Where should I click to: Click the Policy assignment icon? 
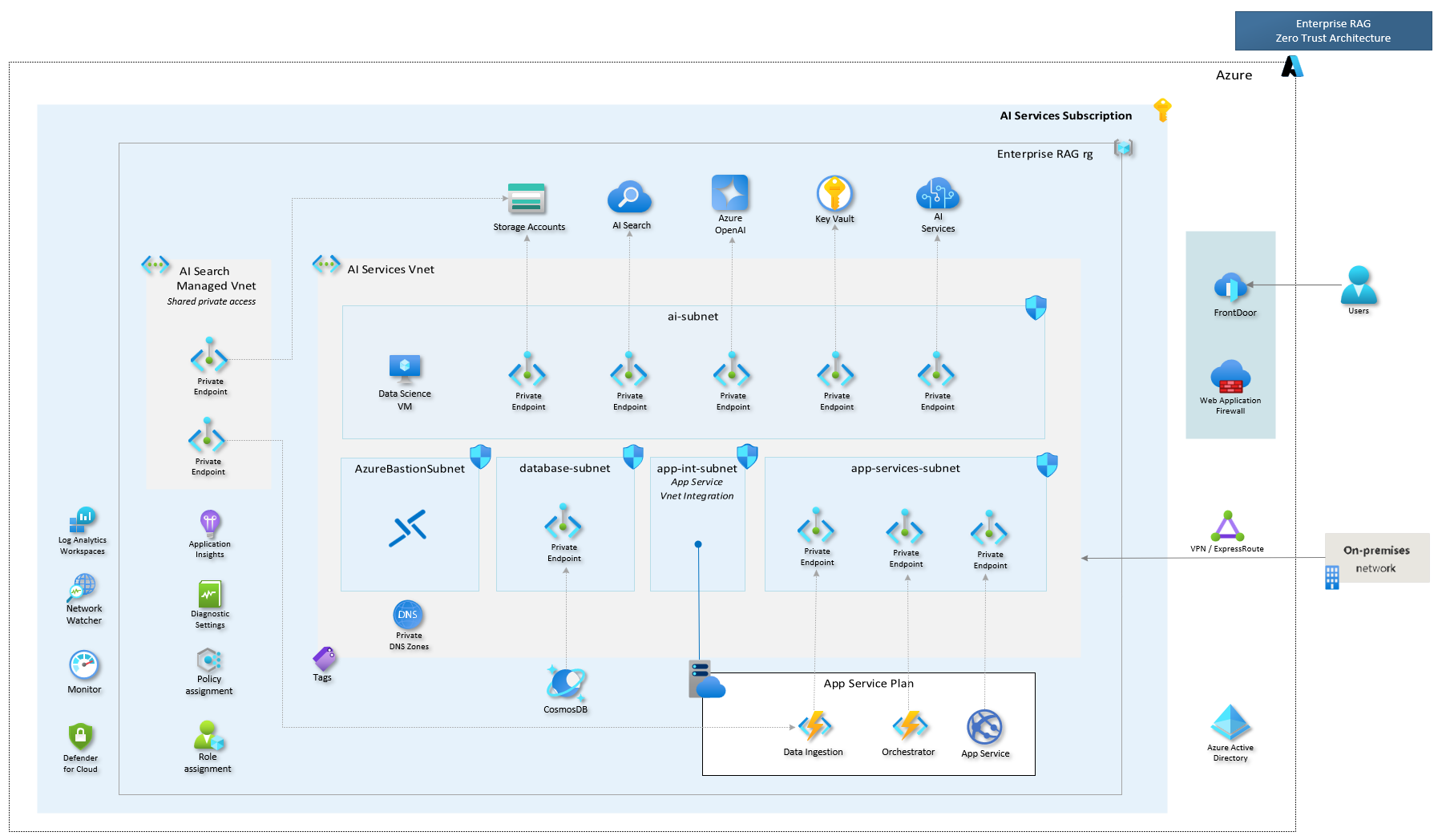[x=209, y=660]
